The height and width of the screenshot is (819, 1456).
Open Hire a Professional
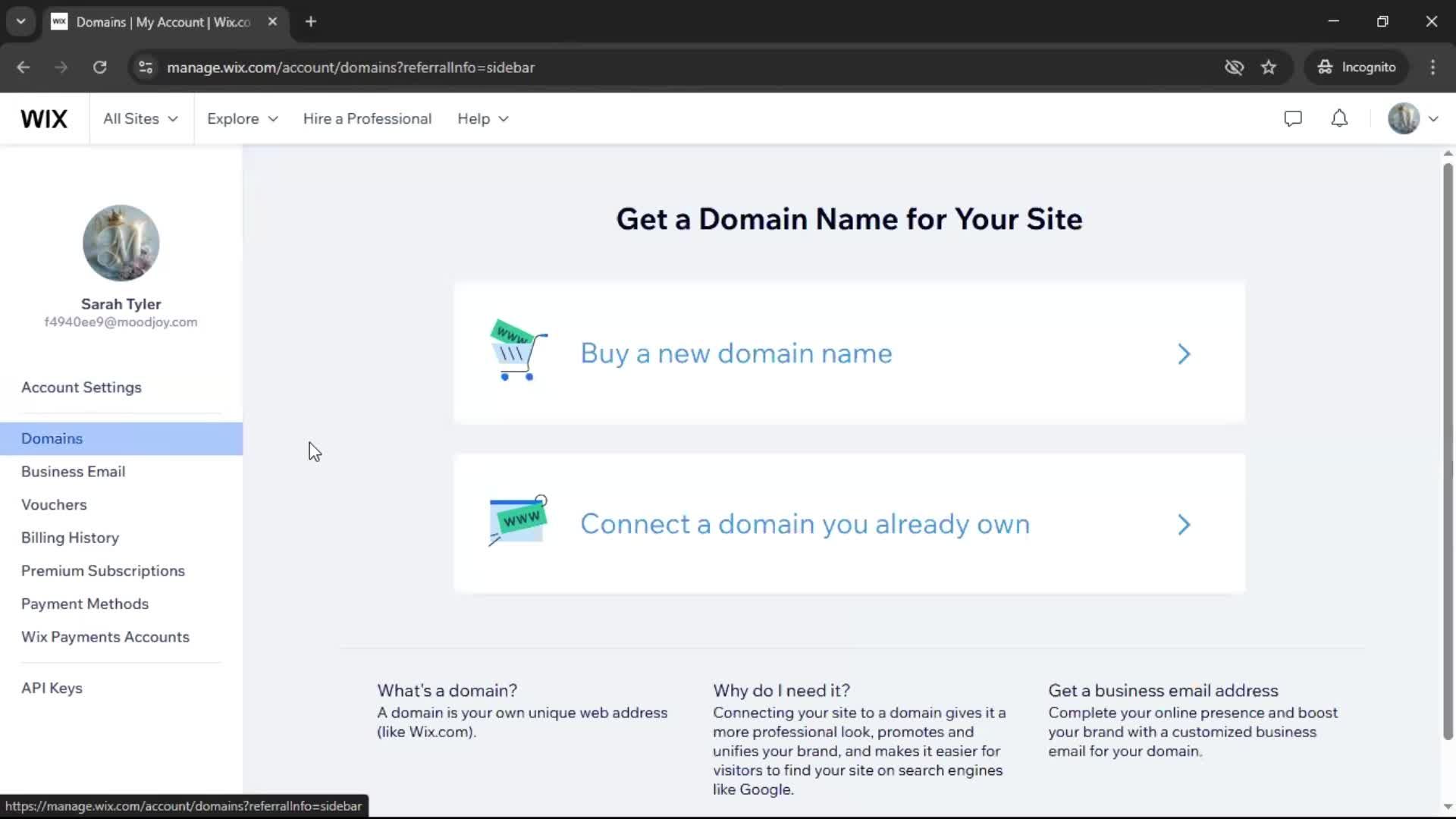[367, 119]
